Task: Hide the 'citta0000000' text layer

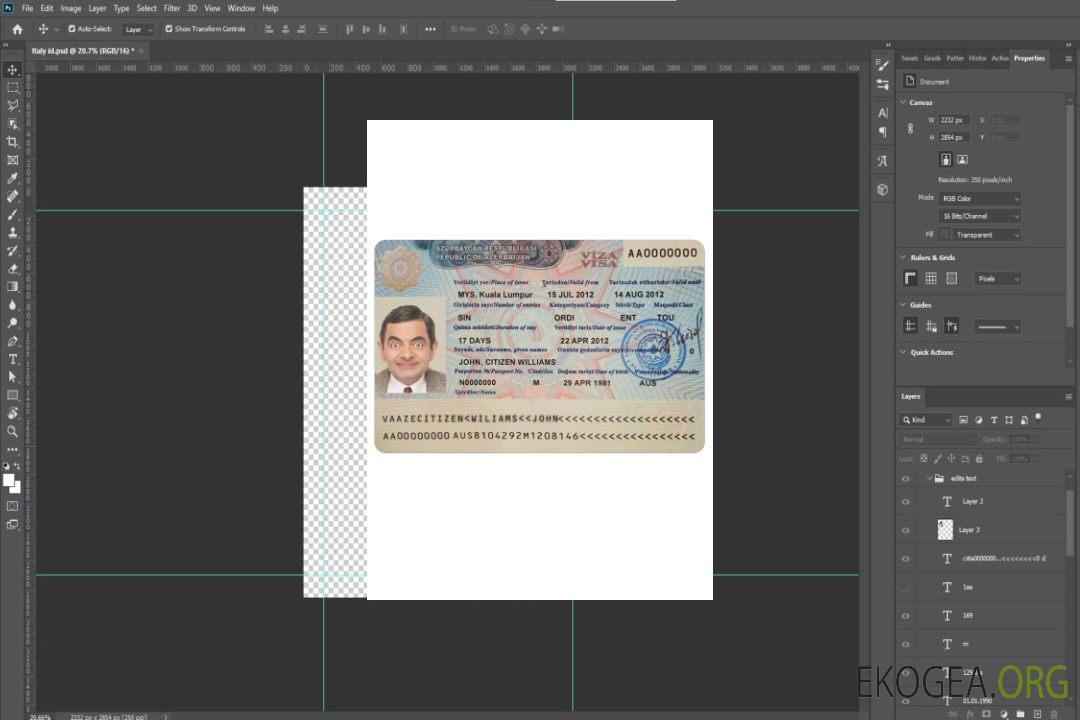Action: coord(906,559)
